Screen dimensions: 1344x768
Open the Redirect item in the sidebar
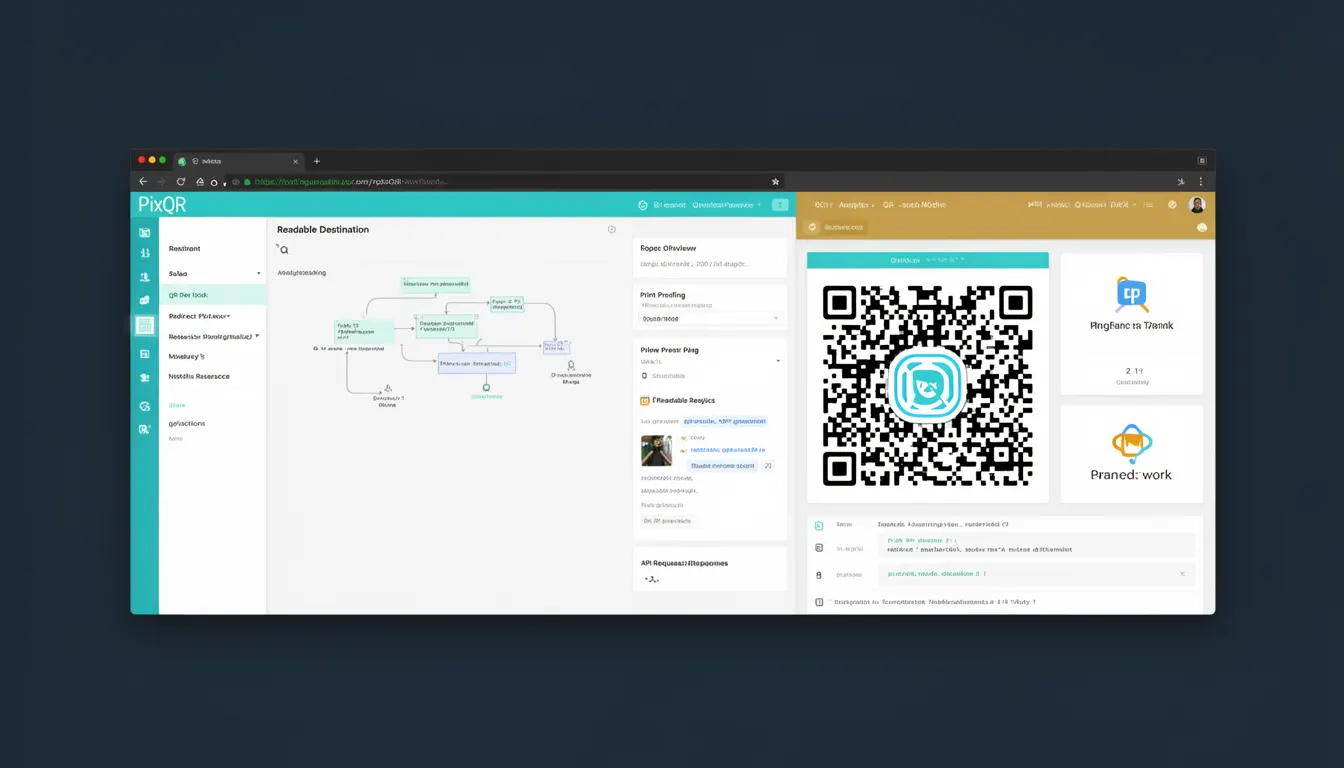pos(199,315)
